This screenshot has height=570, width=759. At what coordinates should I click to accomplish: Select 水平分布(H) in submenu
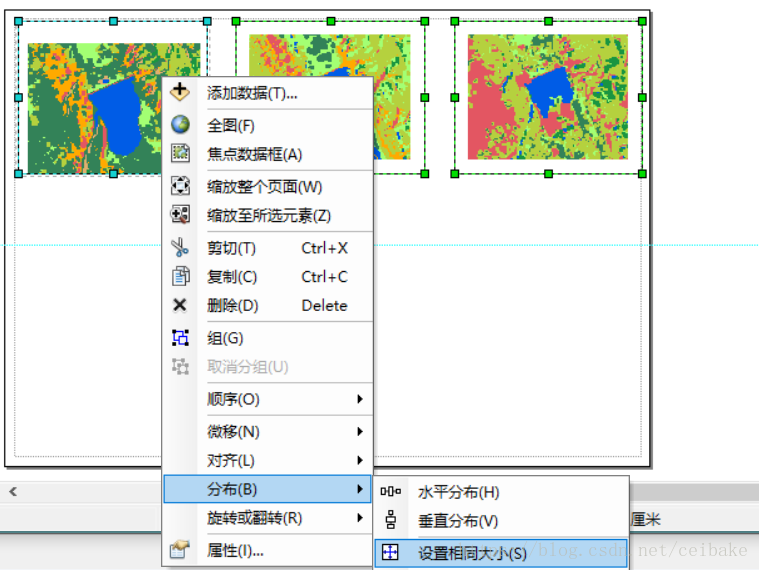click(501, 492)
